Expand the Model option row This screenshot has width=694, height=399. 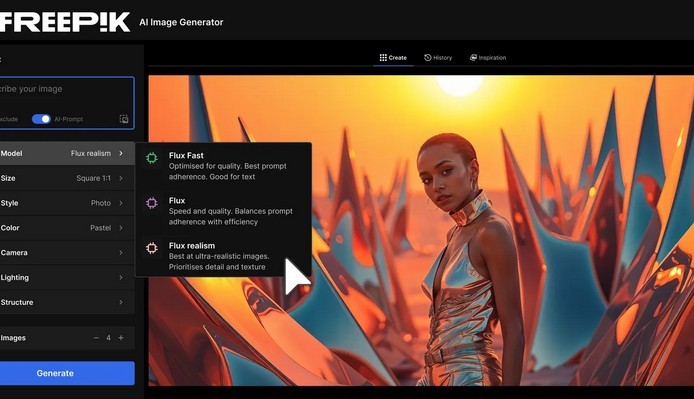(67, 153)
